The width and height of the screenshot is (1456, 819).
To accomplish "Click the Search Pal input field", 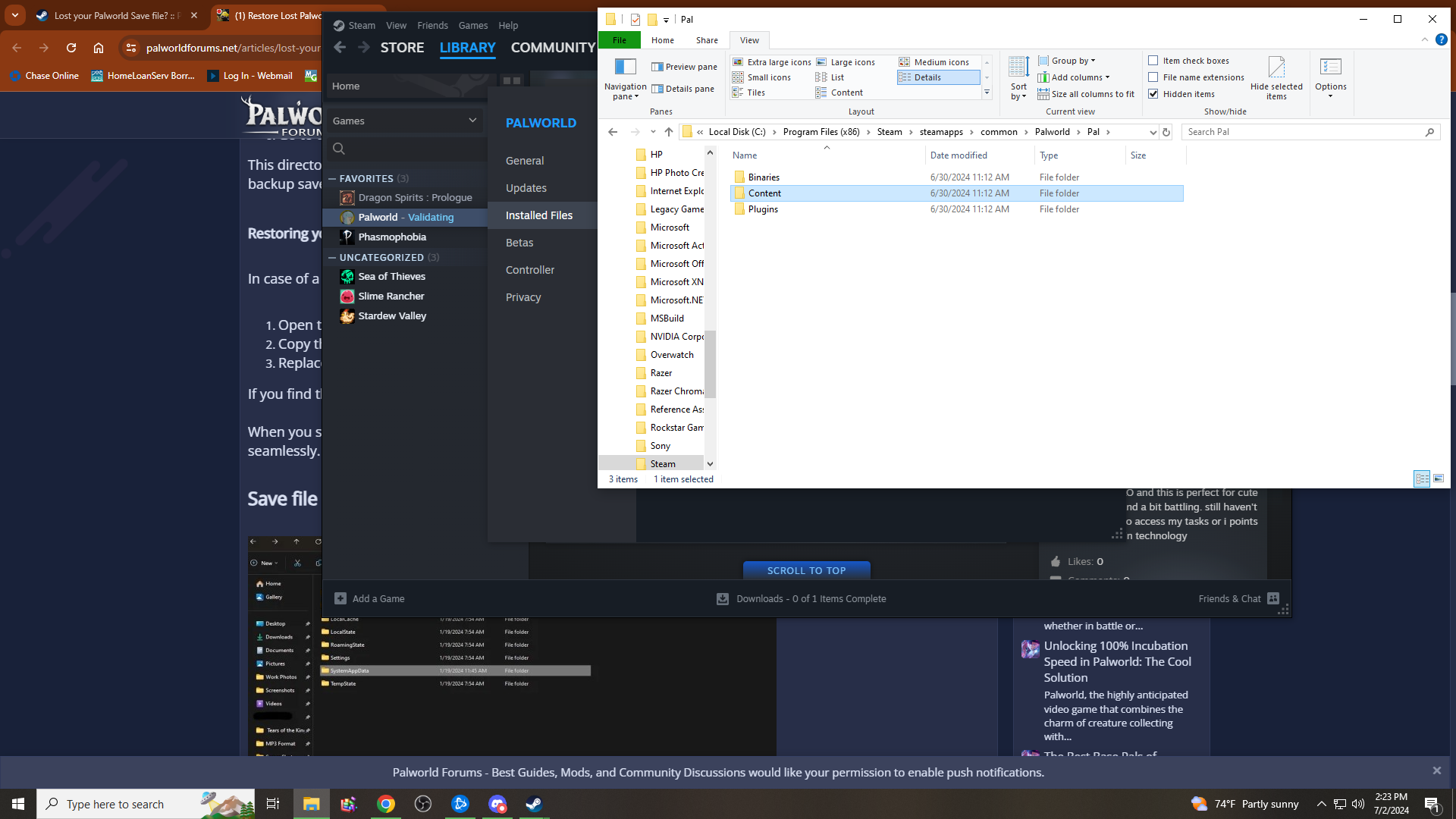I will (1304, 132).
